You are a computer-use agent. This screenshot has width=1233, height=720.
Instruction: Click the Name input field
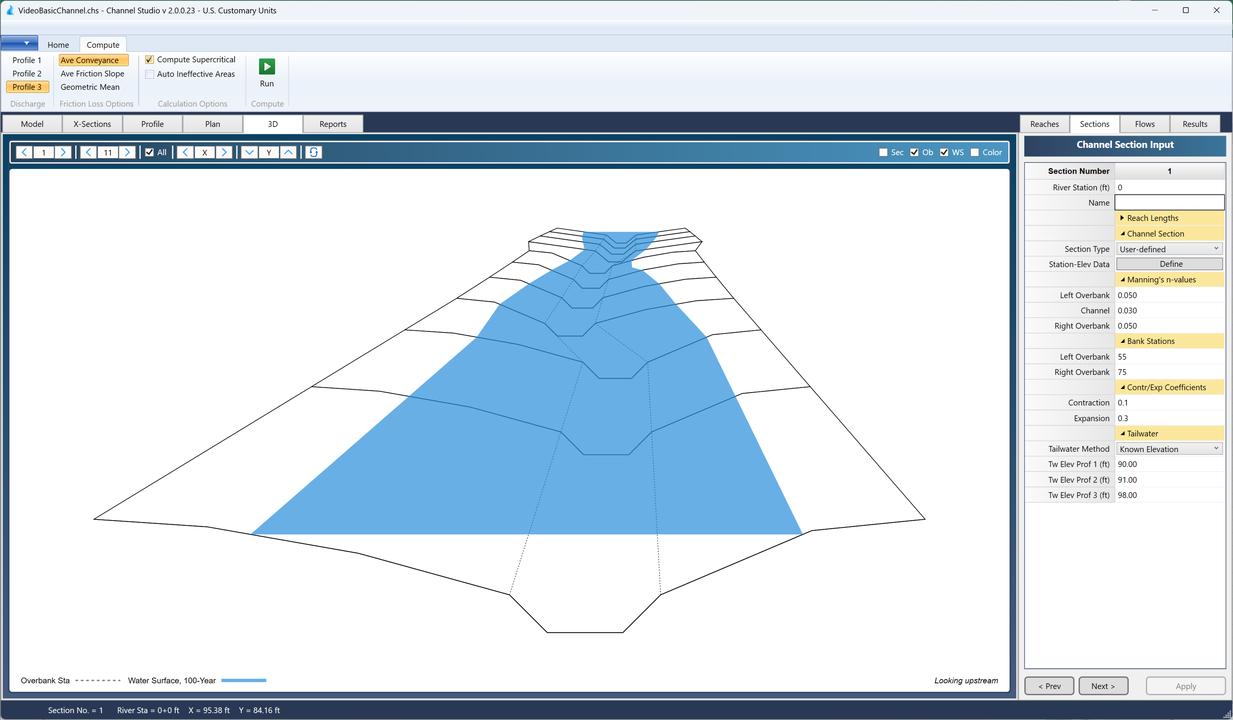tap(1169, 202)
